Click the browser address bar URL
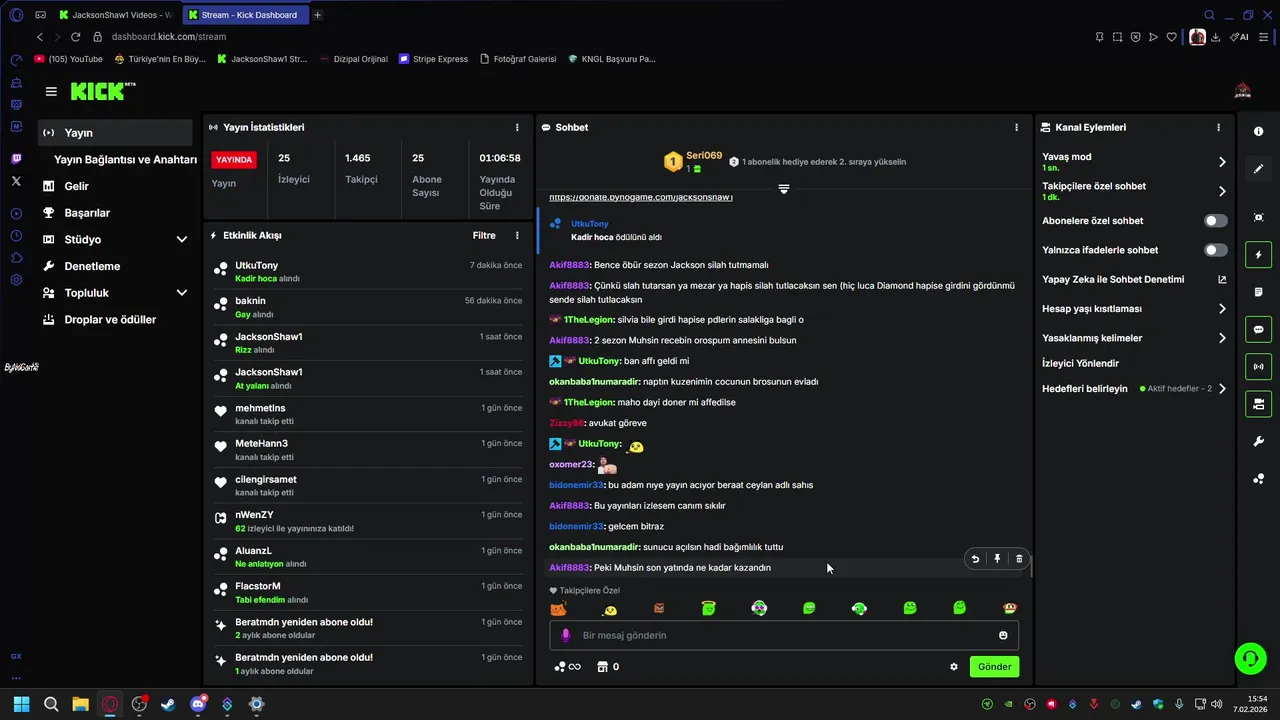 tap(168, 37)
